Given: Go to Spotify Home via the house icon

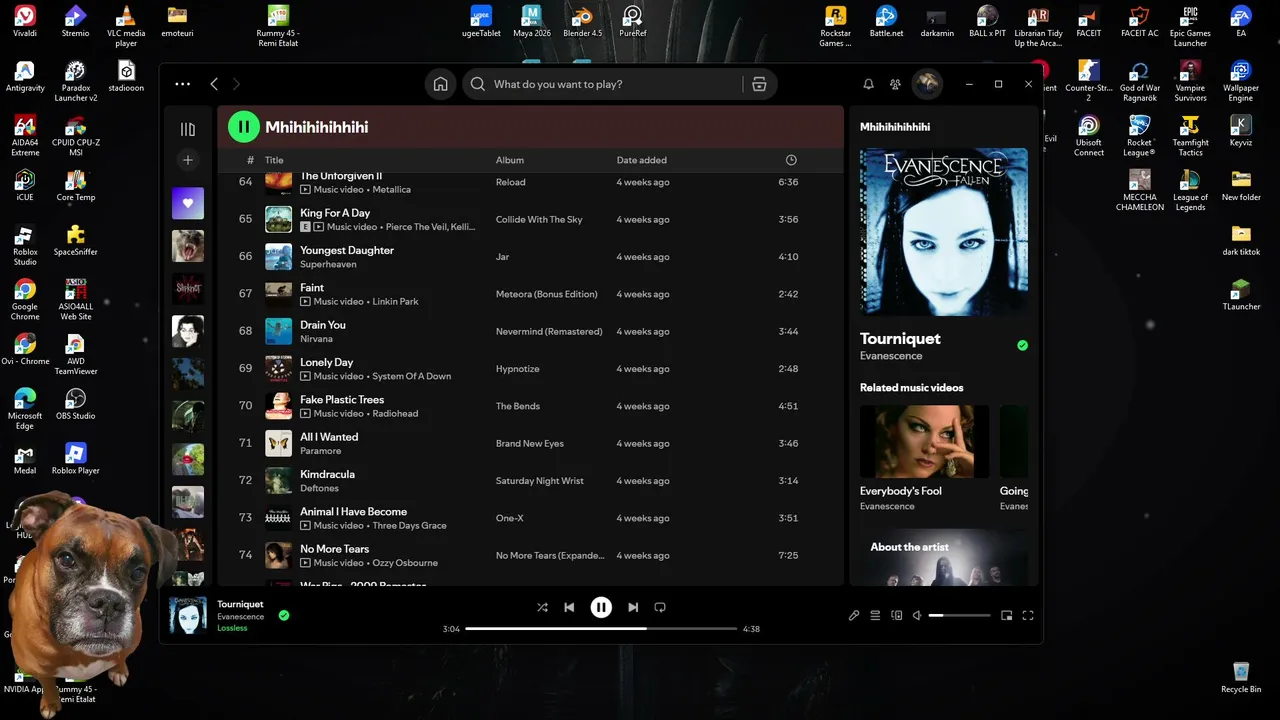Looking at the screenshot, I should (440, 84).
